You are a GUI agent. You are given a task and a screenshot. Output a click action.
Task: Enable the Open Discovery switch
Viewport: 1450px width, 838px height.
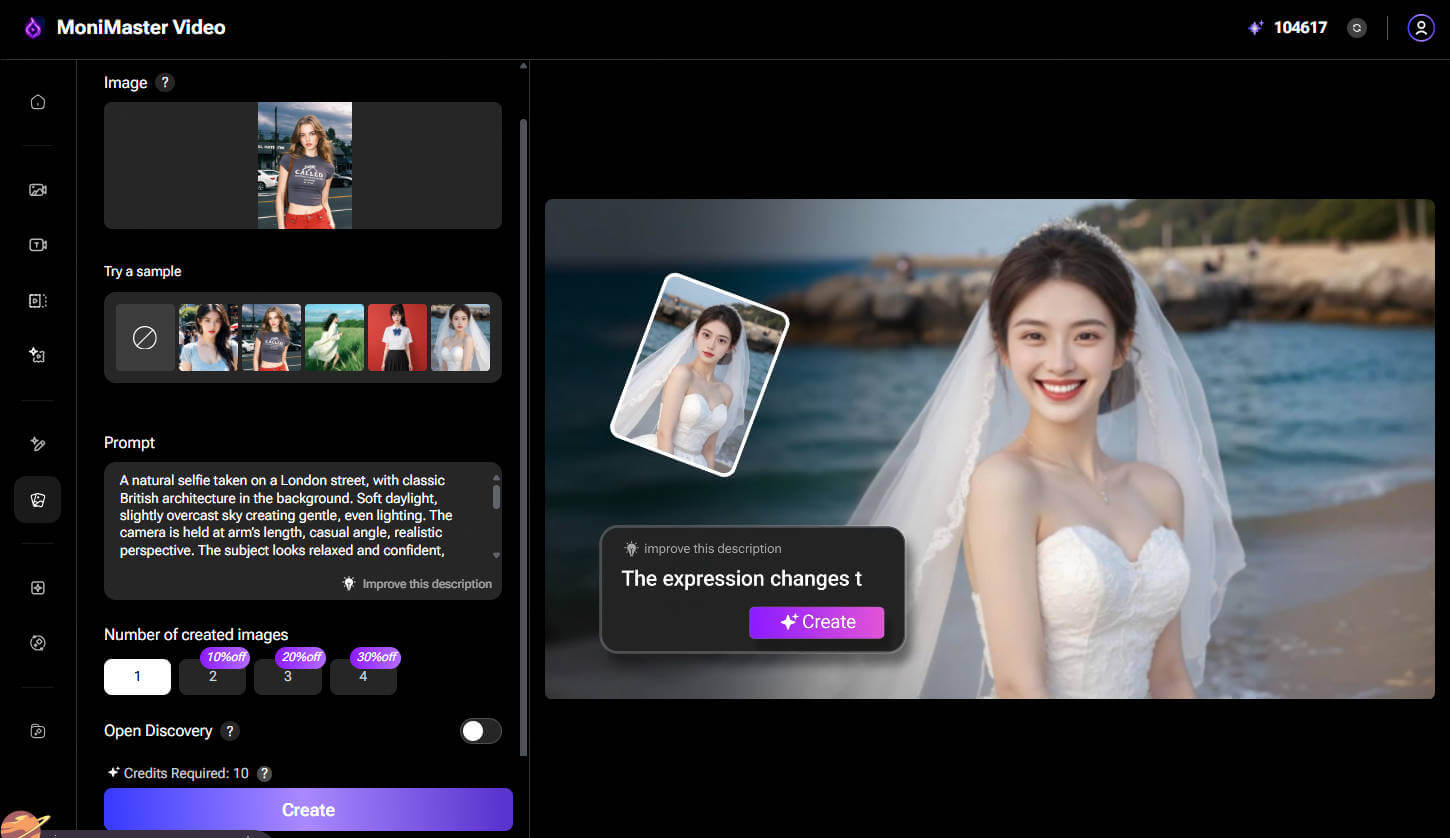[481, 731]
